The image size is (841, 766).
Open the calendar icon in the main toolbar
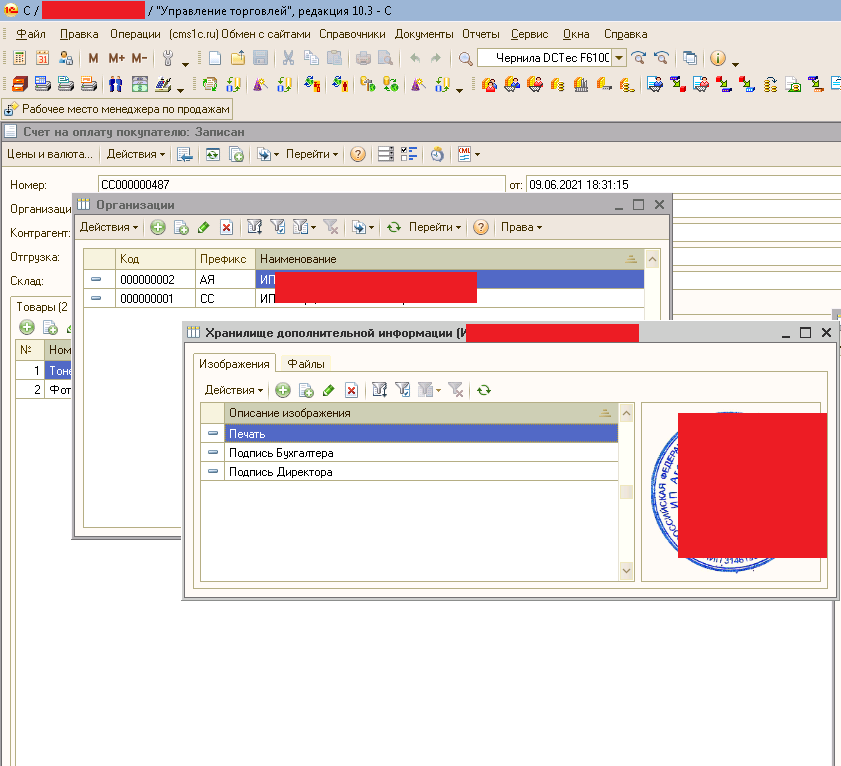tap(43, 58)
